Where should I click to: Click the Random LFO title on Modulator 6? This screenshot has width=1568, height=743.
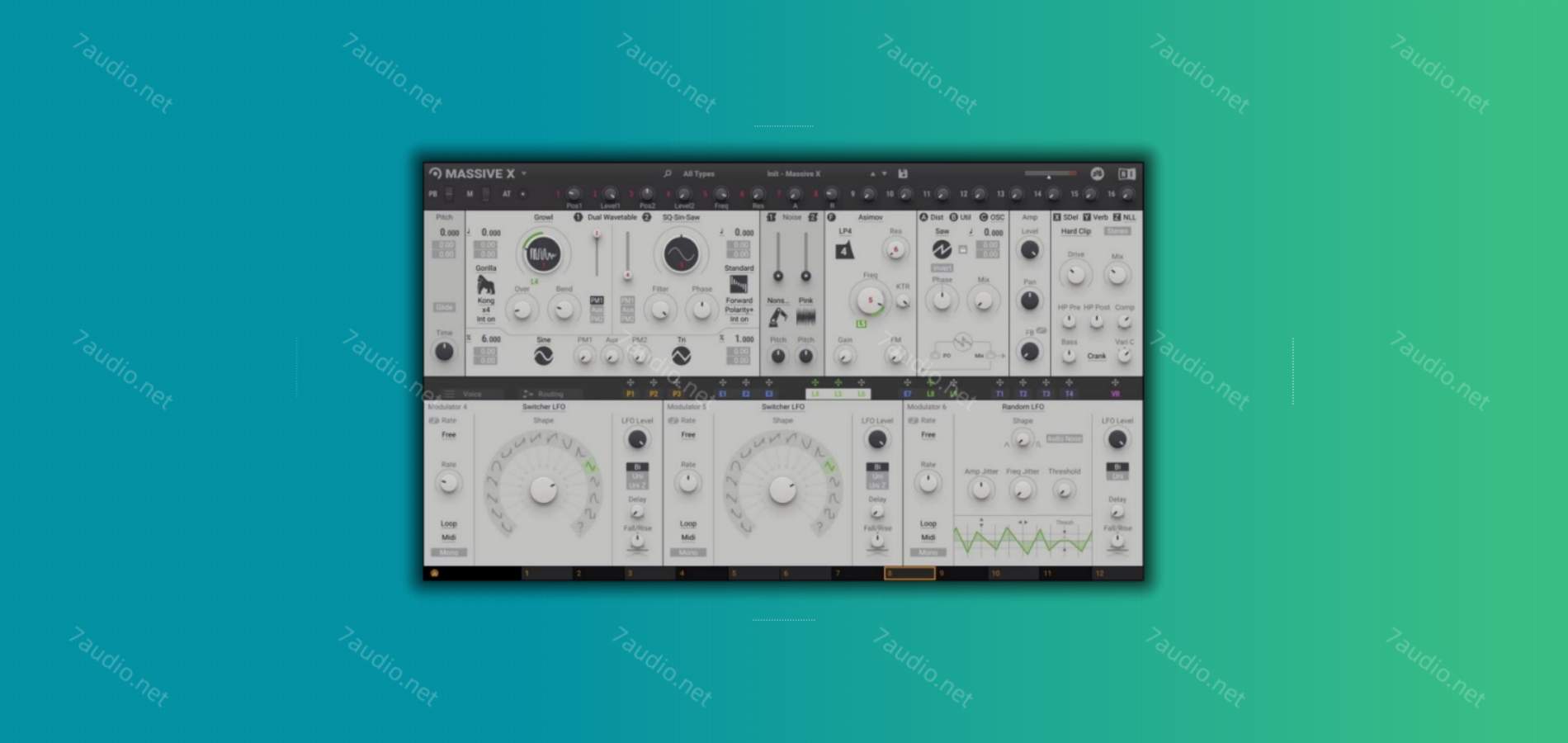pyautogui.click(x=1023, y=407)
